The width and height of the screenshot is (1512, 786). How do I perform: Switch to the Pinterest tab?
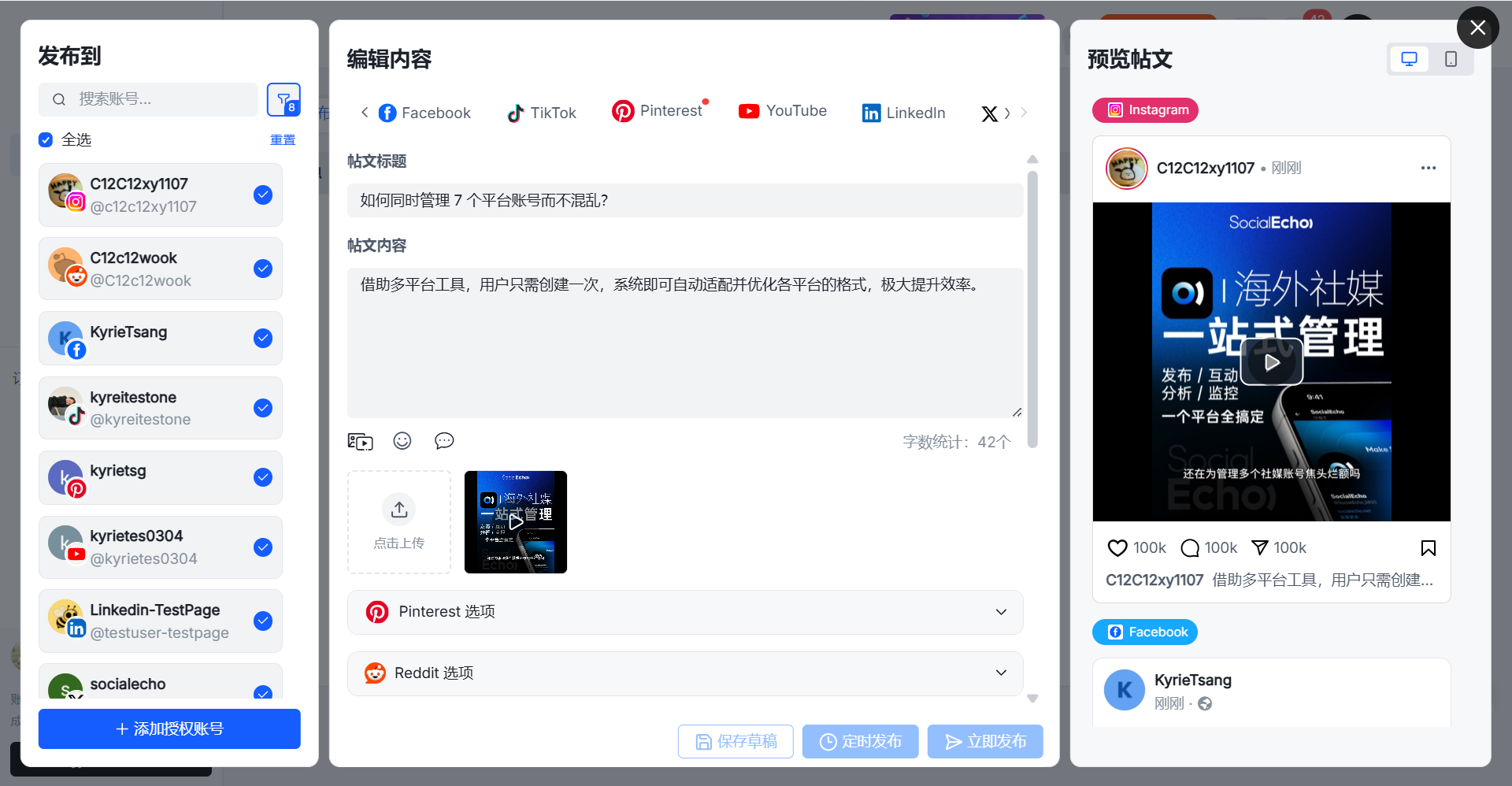(657, 111)
